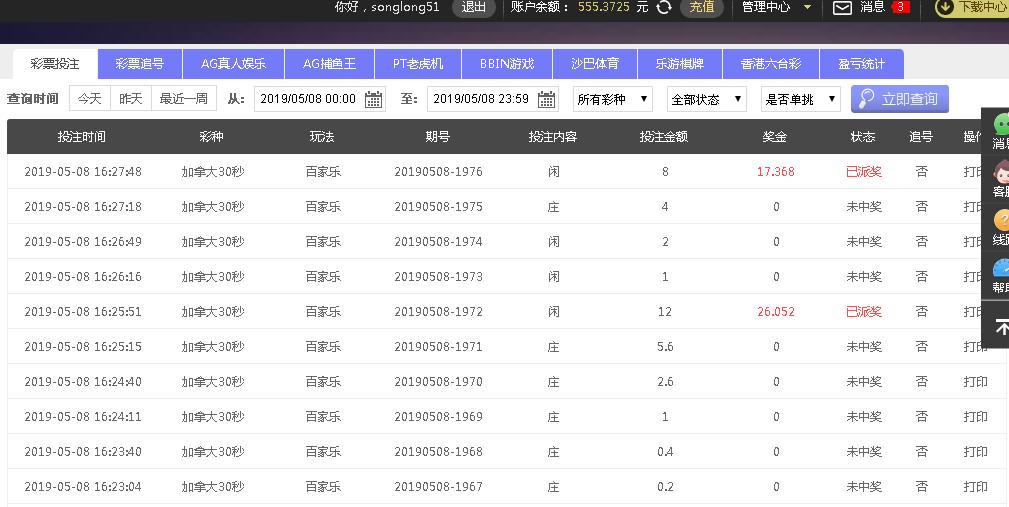Click the balance refresh icon
Image resolution: width=1009 pixels, height=507 pixels.
(664, 7)
